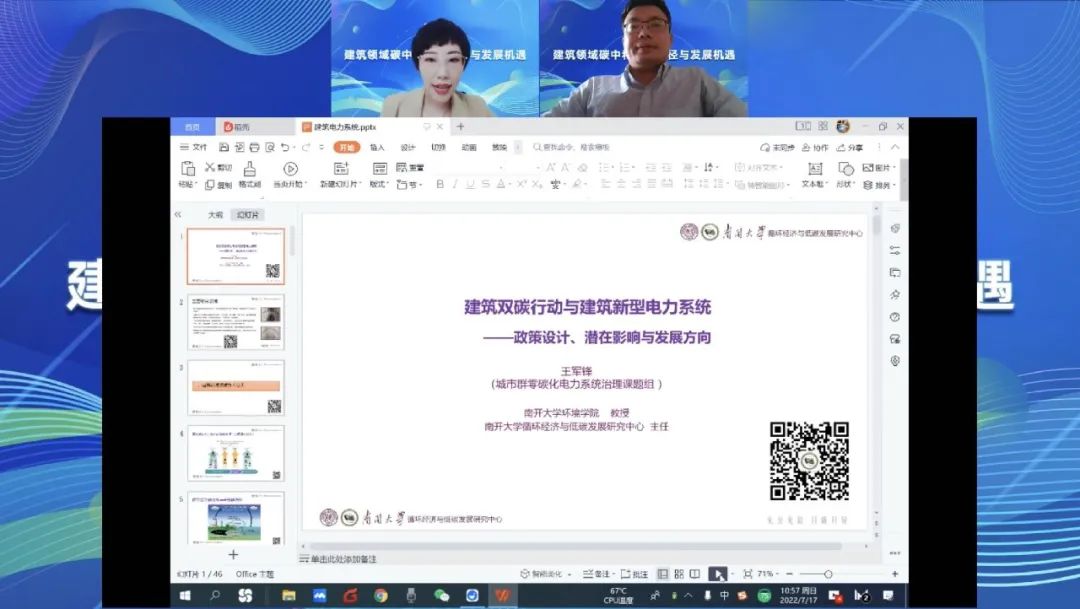Insert a Text Box from the ribbon
Viewport: 1080px width, 609px height.
point(815,169)
